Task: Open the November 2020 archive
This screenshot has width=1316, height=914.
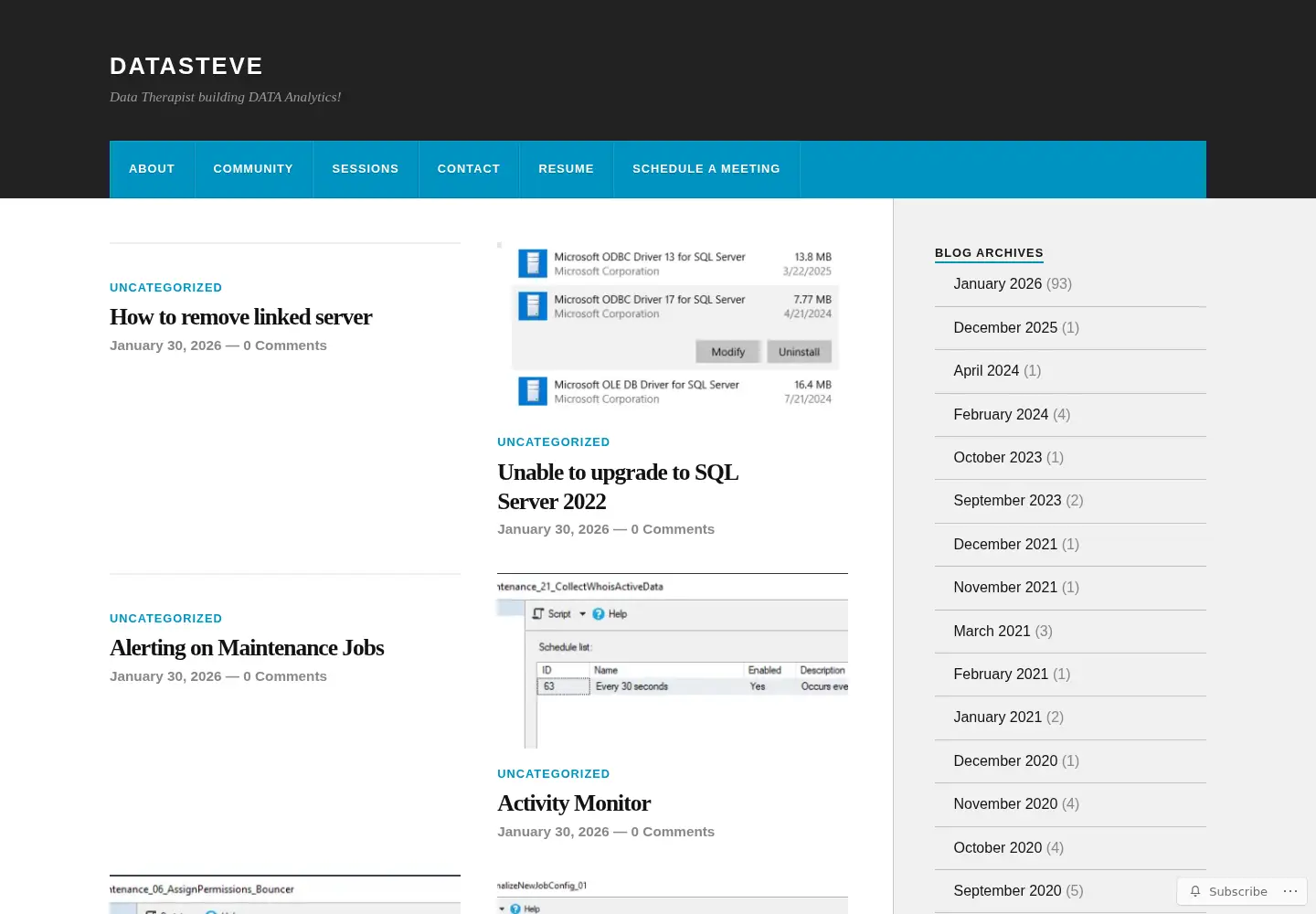Action: (x=1005, y=804)
